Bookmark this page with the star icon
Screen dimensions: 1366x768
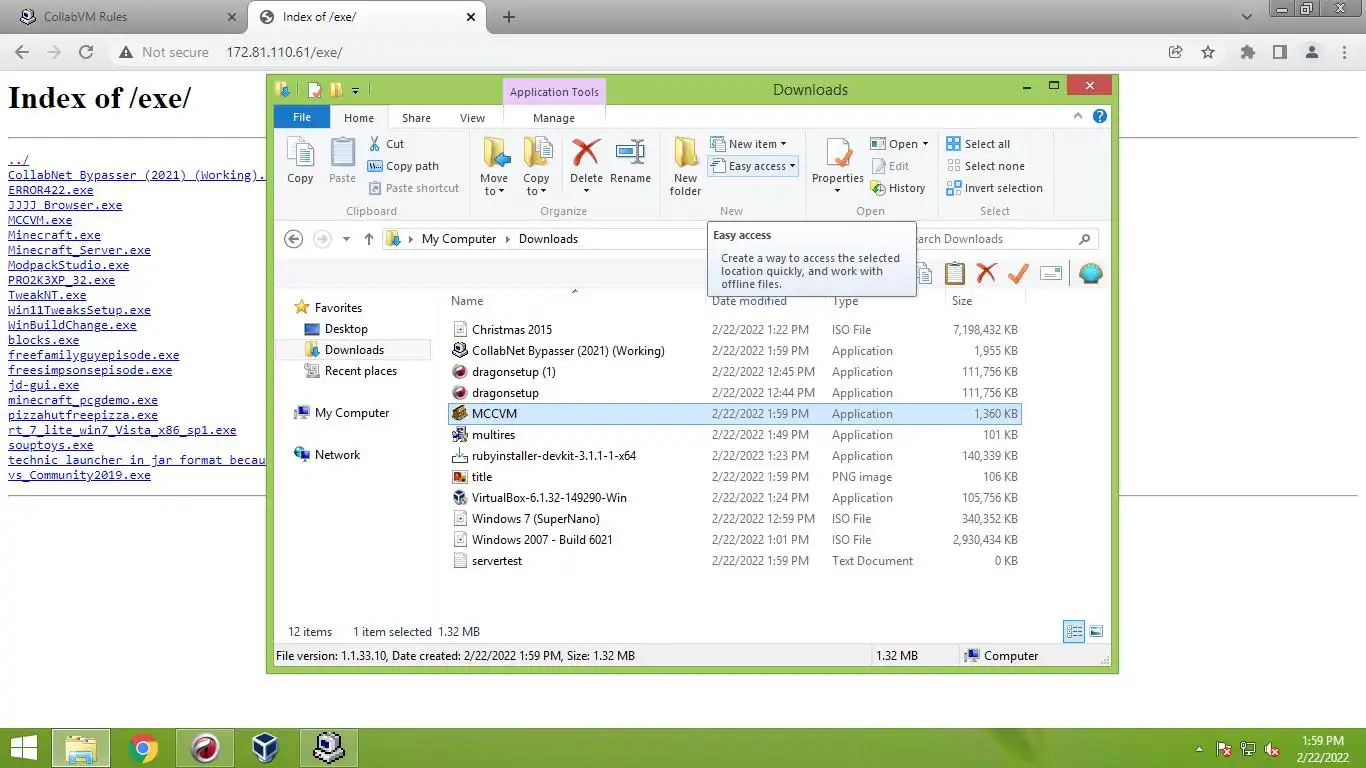pos(1208,52)
